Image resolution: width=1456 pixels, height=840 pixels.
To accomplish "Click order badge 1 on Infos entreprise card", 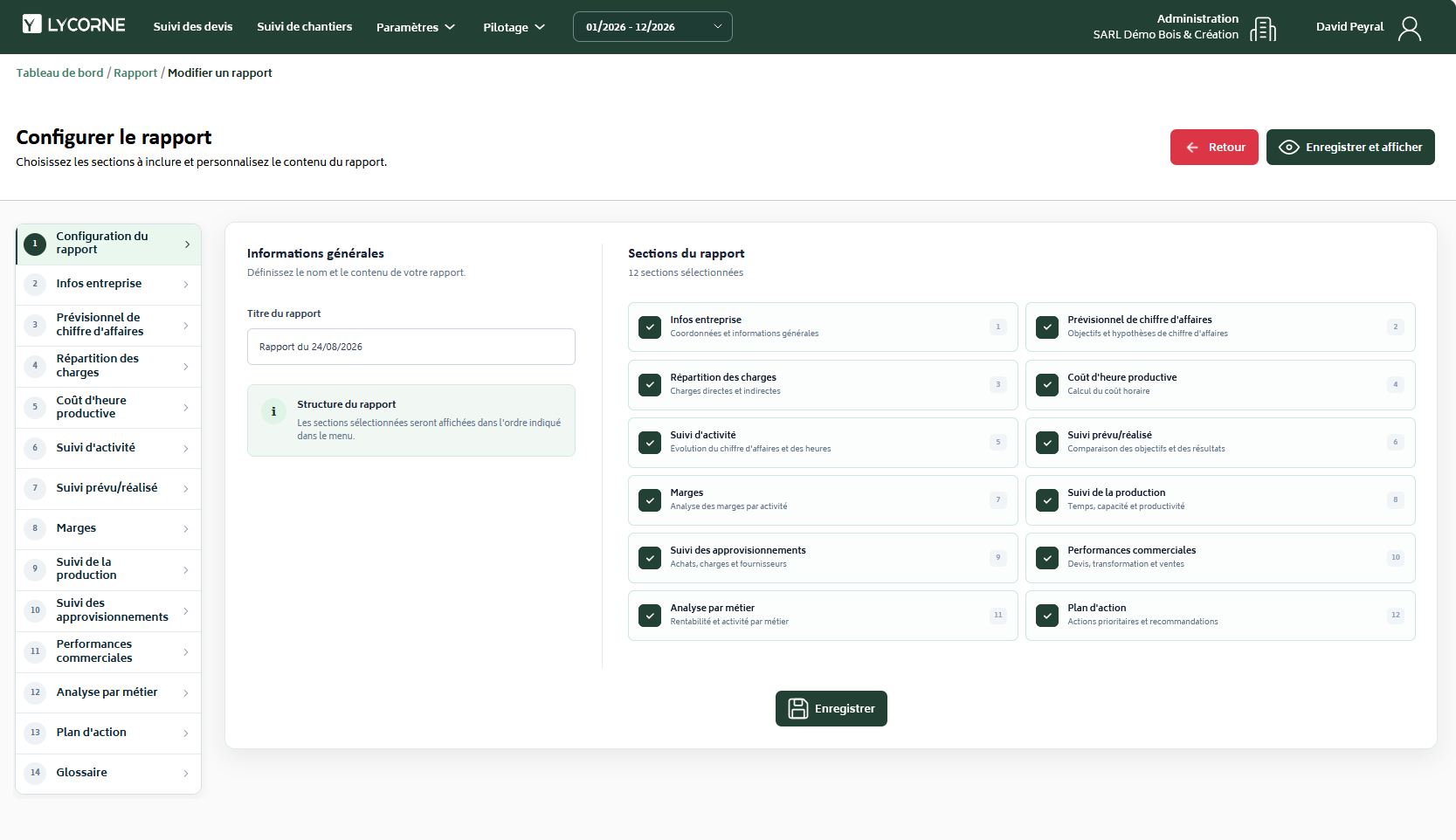I will [x=998, y=327].
